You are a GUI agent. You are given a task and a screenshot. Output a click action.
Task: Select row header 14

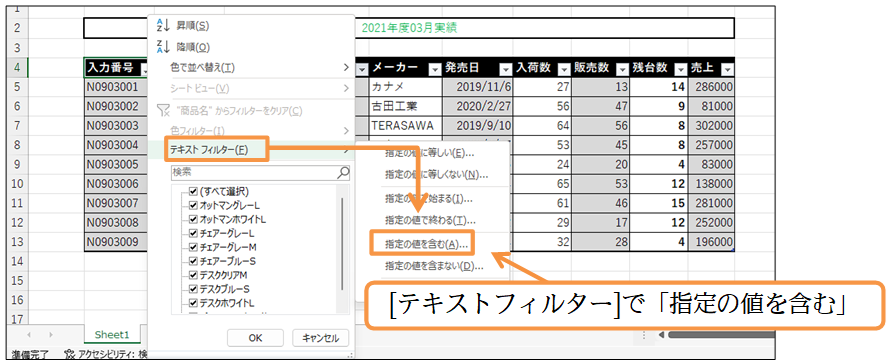[16, 261]
